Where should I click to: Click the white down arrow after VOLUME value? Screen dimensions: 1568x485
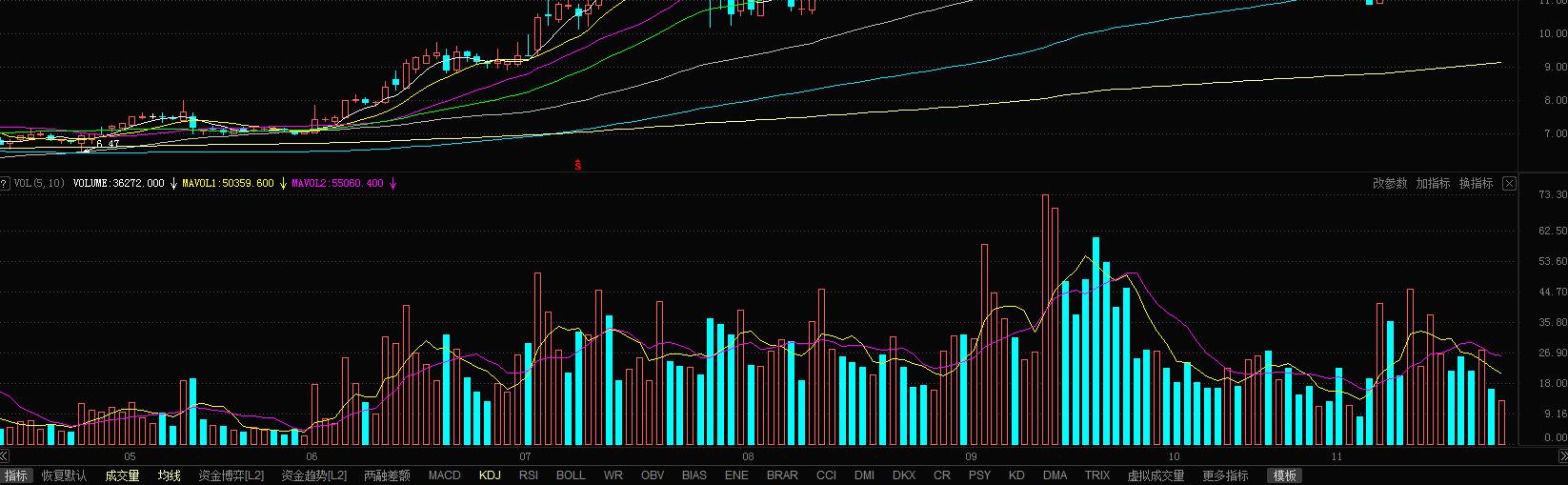[173, 183]
